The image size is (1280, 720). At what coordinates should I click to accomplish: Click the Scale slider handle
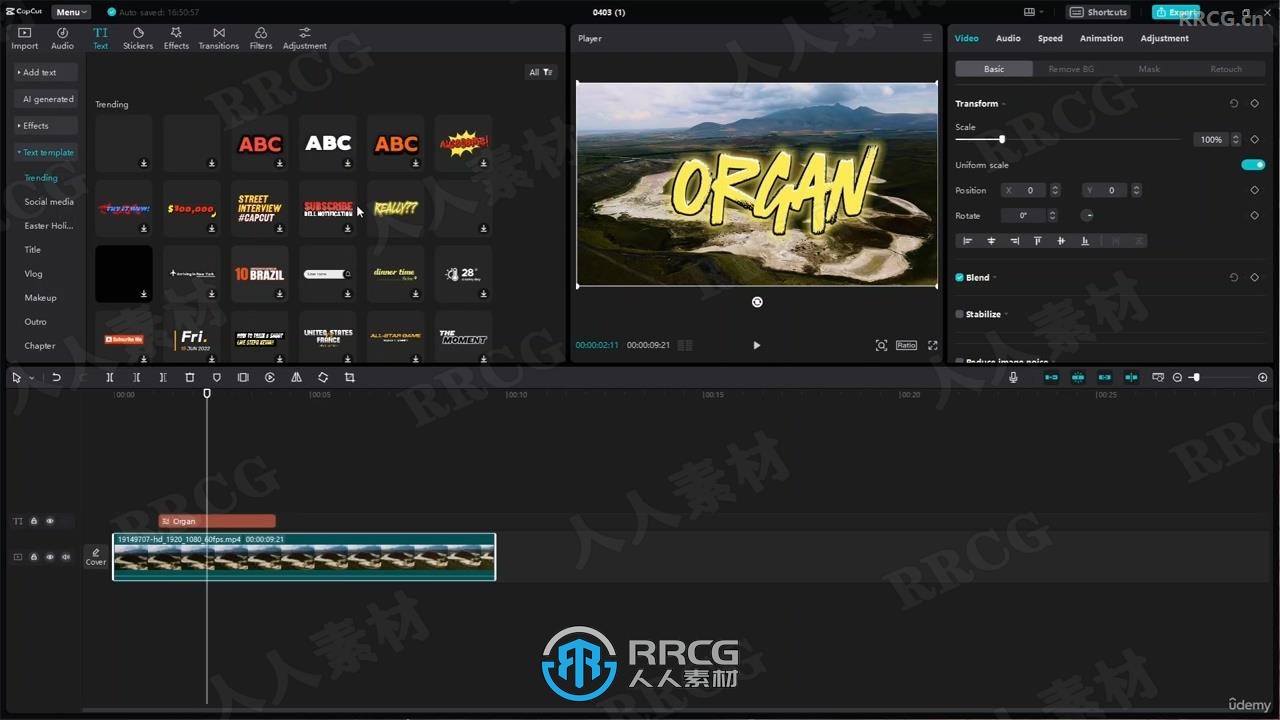pos(1001,139)
